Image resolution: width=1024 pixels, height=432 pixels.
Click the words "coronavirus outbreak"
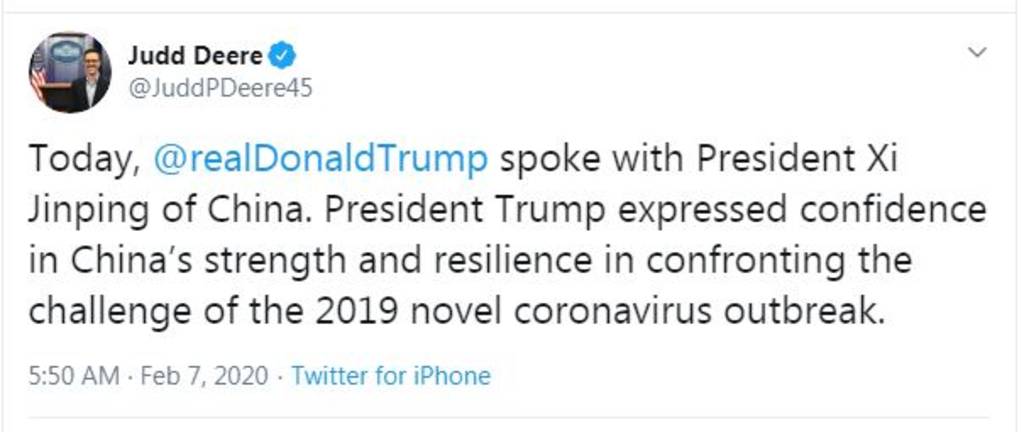700,312
